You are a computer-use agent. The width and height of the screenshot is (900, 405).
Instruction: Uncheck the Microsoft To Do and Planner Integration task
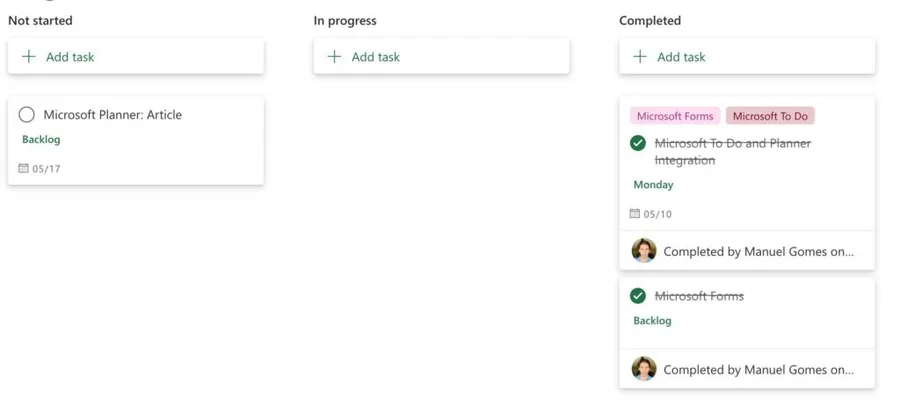638,144
